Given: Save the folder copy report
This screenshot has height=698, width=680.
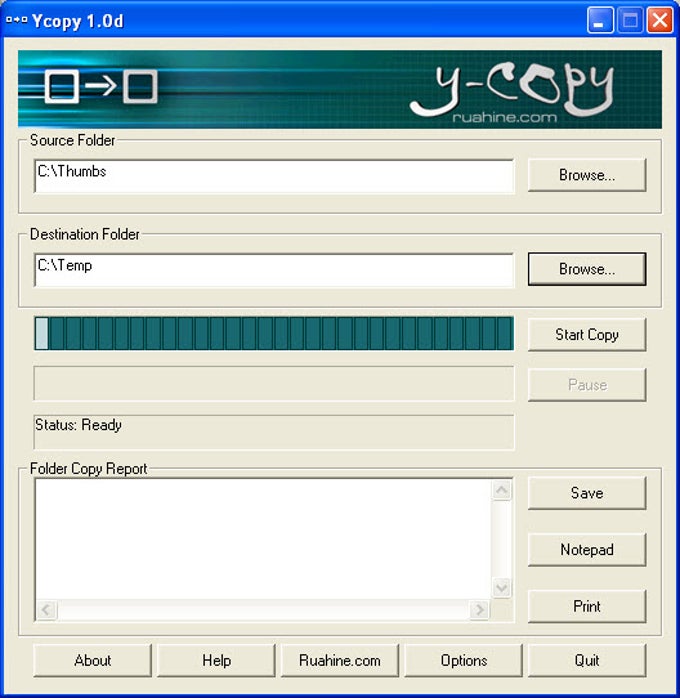Looking at the screenshot, I should click(587, 493).
